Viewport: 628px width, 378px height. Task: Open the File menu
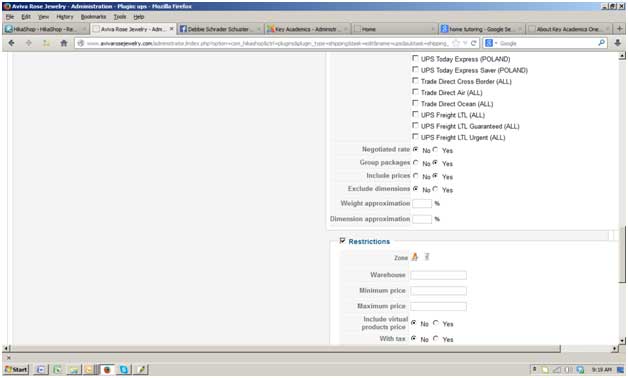click(10, 17)
